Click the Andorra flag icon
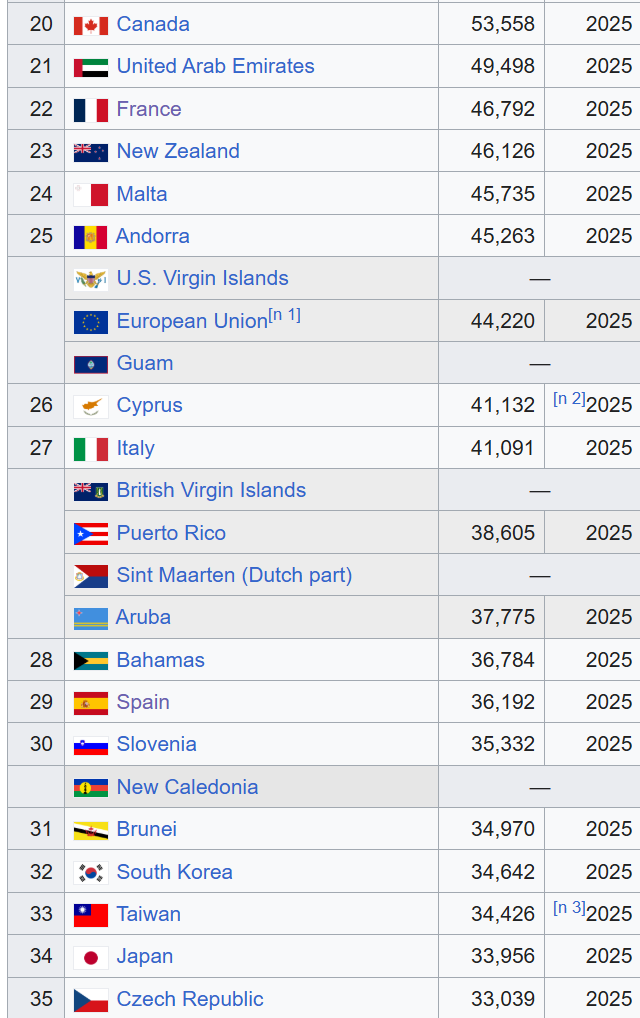640x1018 pixels. tap(90, 236)
